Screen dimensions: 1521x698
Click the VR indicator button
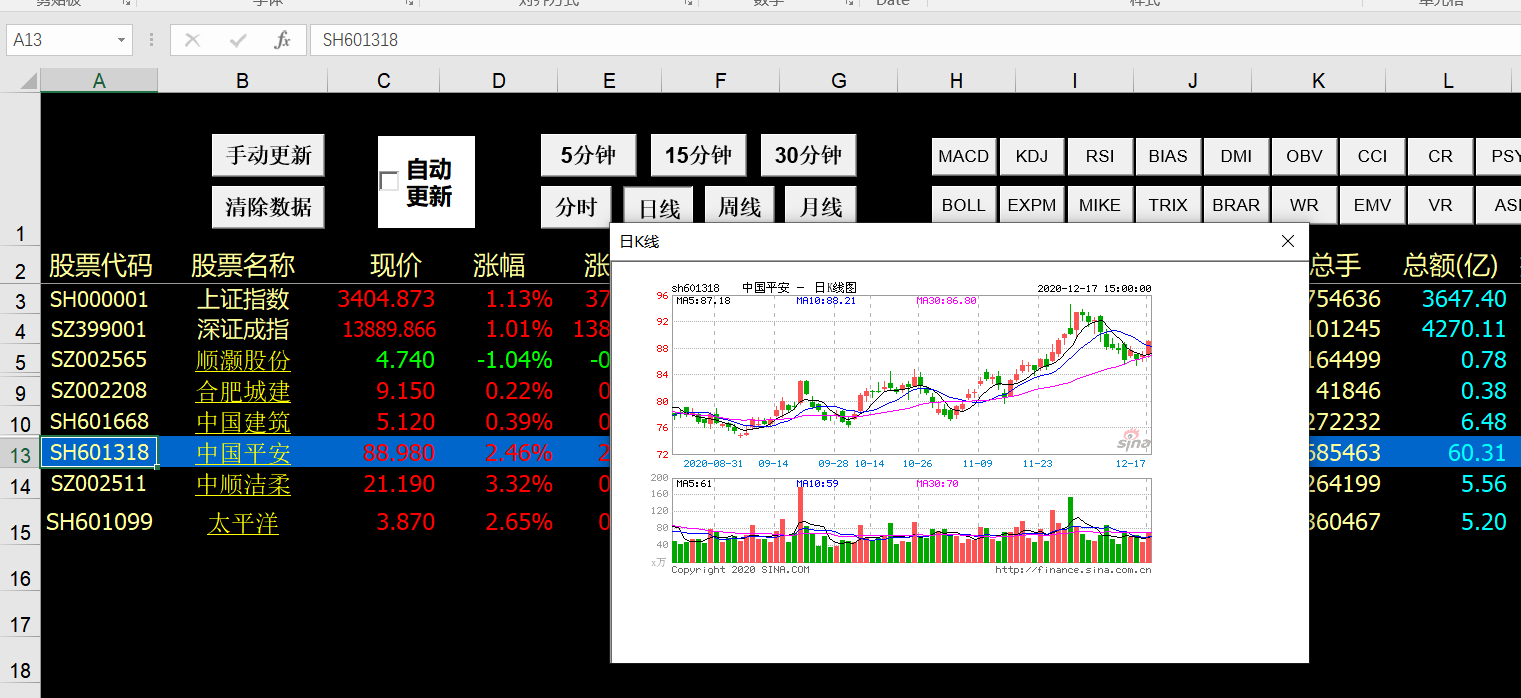point(1440,205)
